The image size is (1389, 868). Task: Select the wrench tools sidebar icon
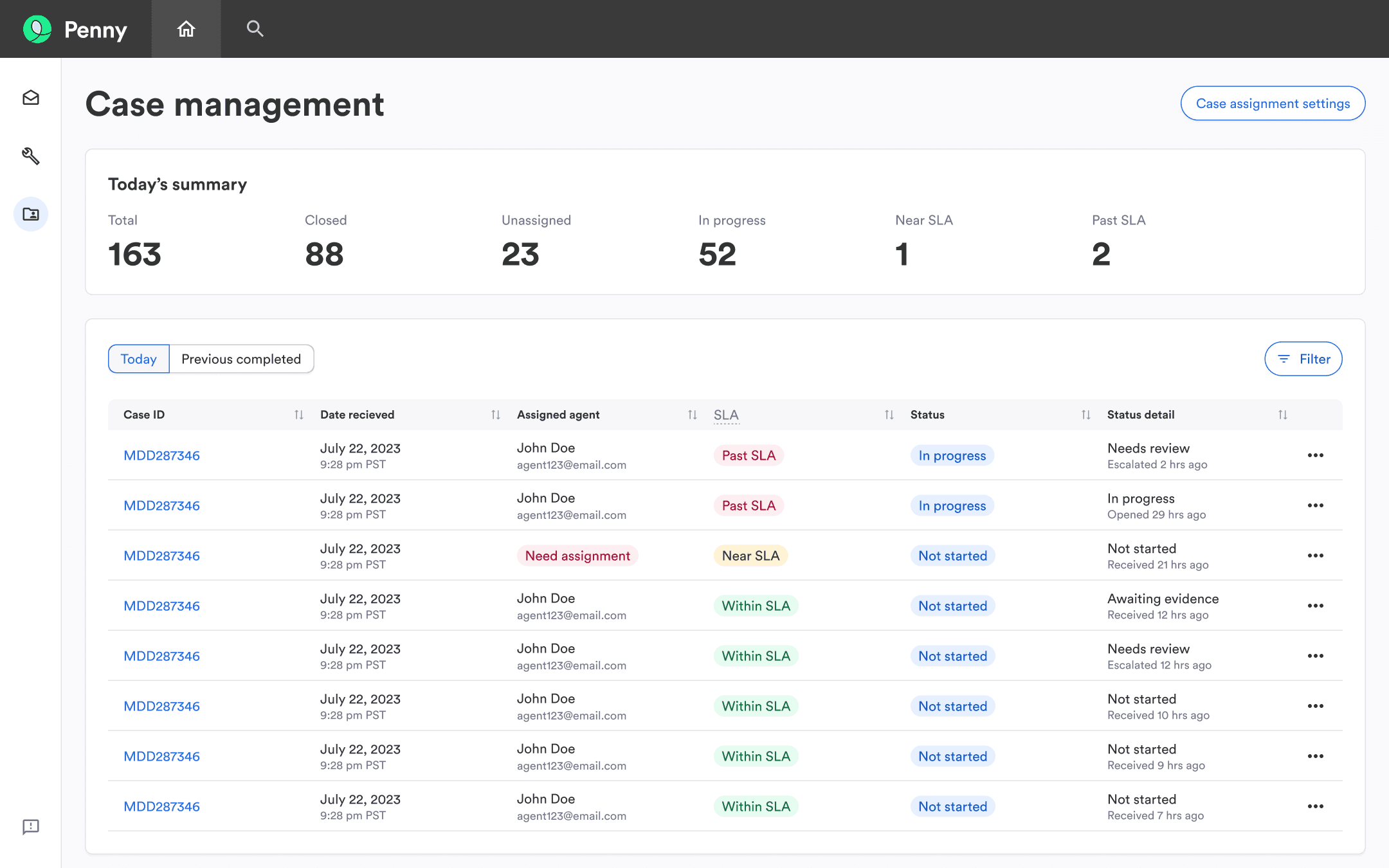pos(31,156)
